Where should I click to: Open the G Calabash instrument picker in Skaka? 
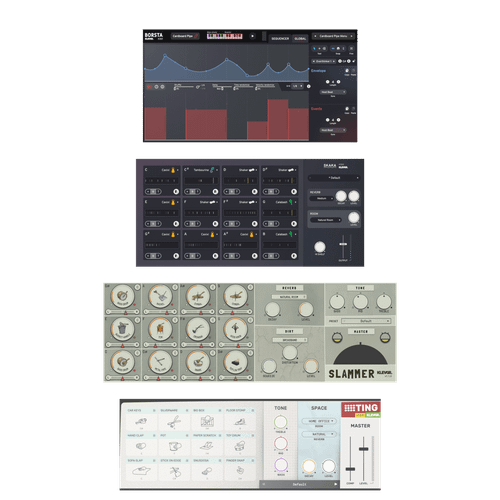286,202
